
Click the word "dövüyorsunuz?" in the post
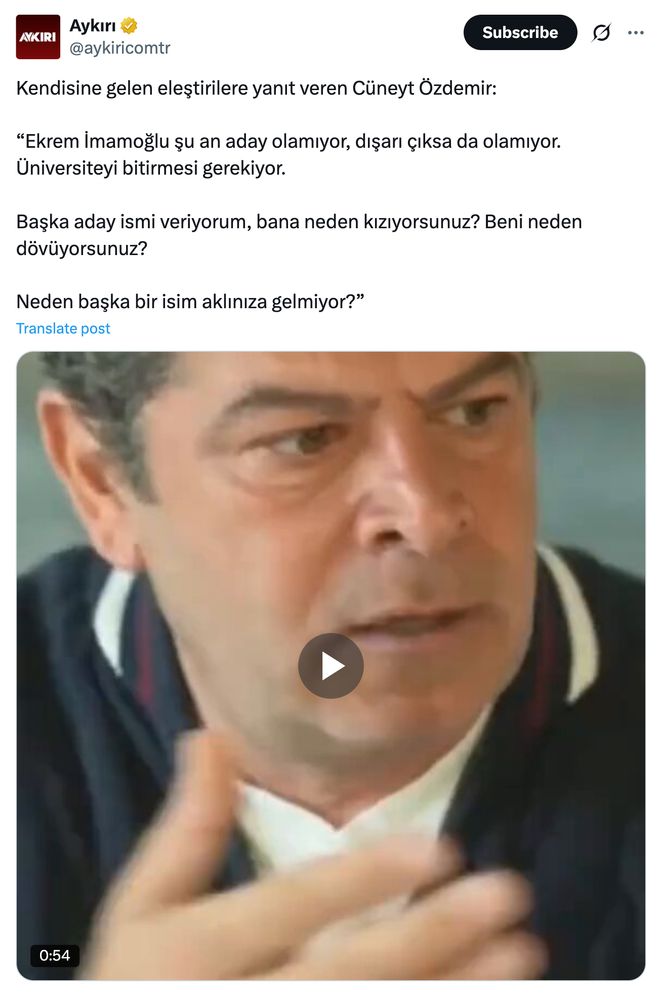pyautogui.click(x=82, y=249)
